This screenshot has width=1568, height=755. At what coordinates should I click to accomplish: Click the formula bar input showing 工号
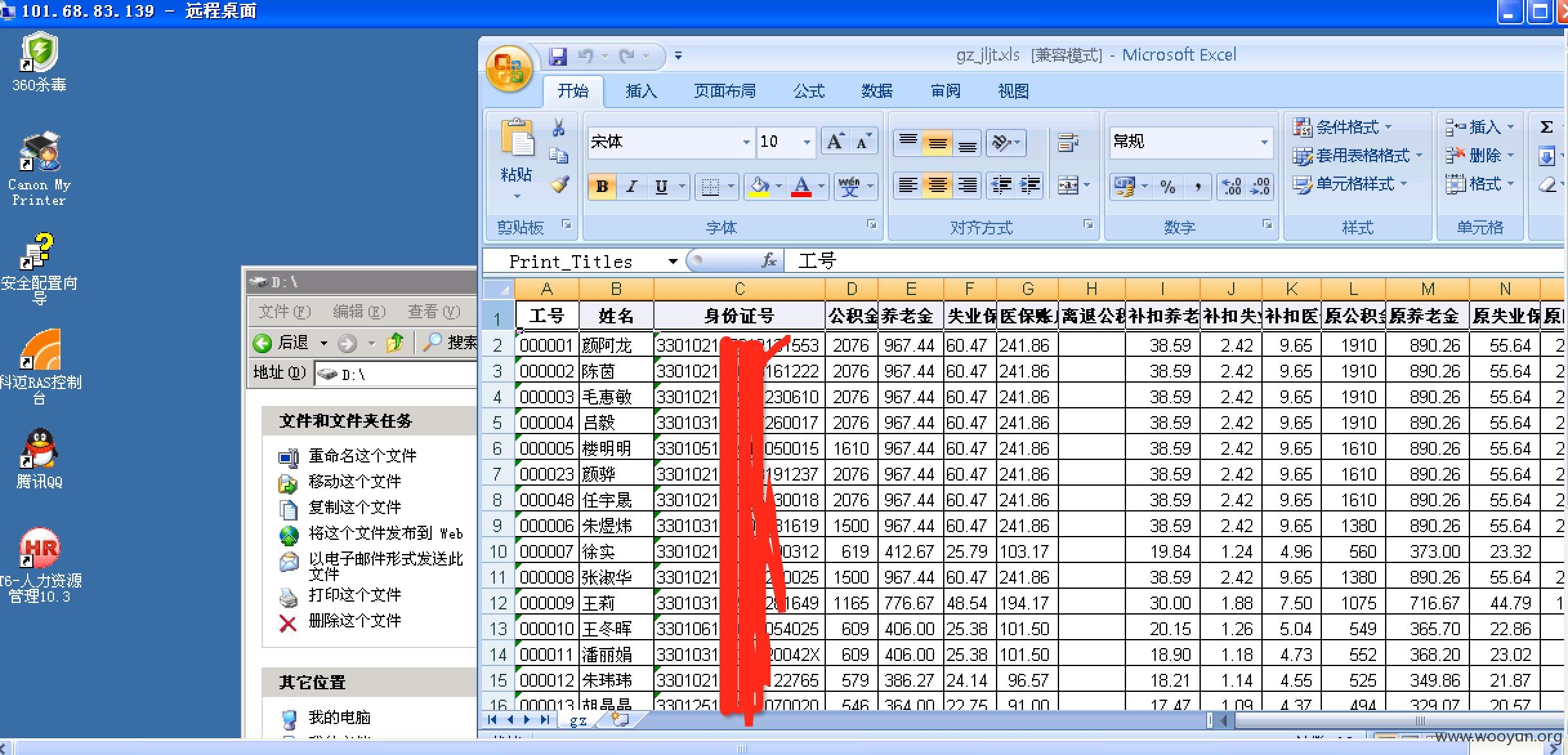1172,262
